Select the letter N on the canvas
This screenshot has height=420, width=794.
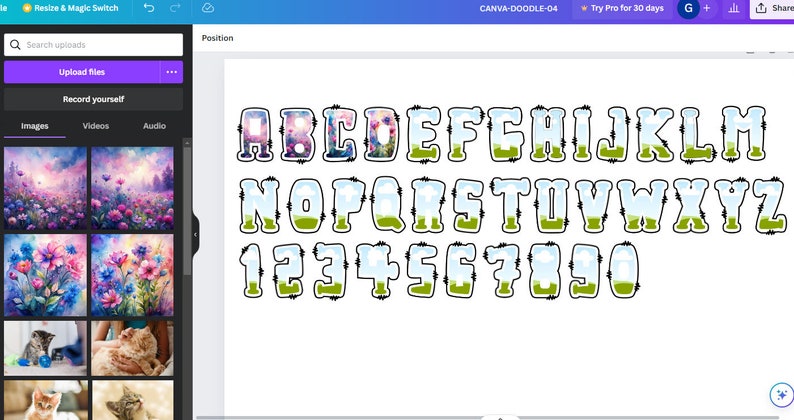pos(259,205)
